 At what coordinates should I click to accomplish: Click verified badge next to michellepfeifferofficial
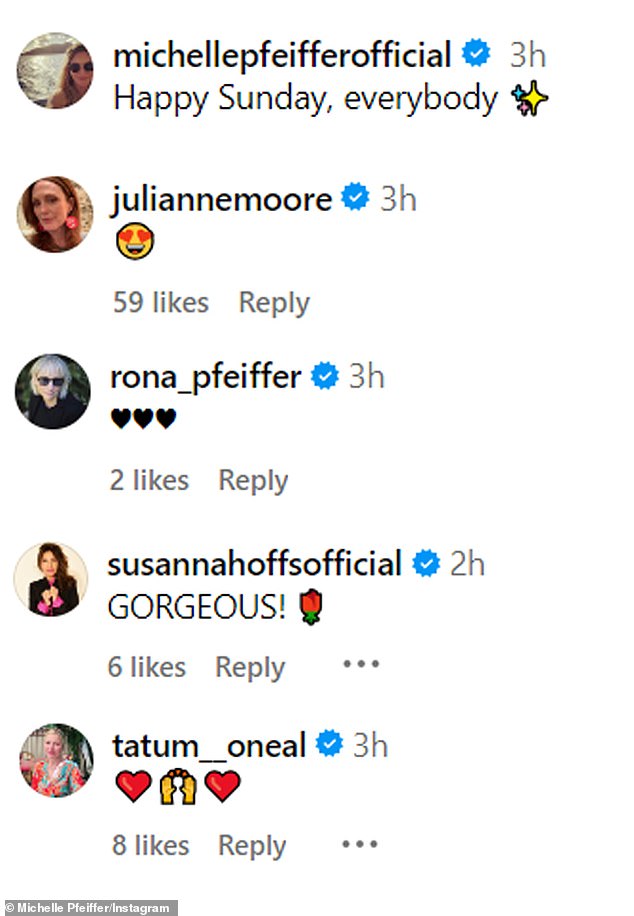[477, 54]
